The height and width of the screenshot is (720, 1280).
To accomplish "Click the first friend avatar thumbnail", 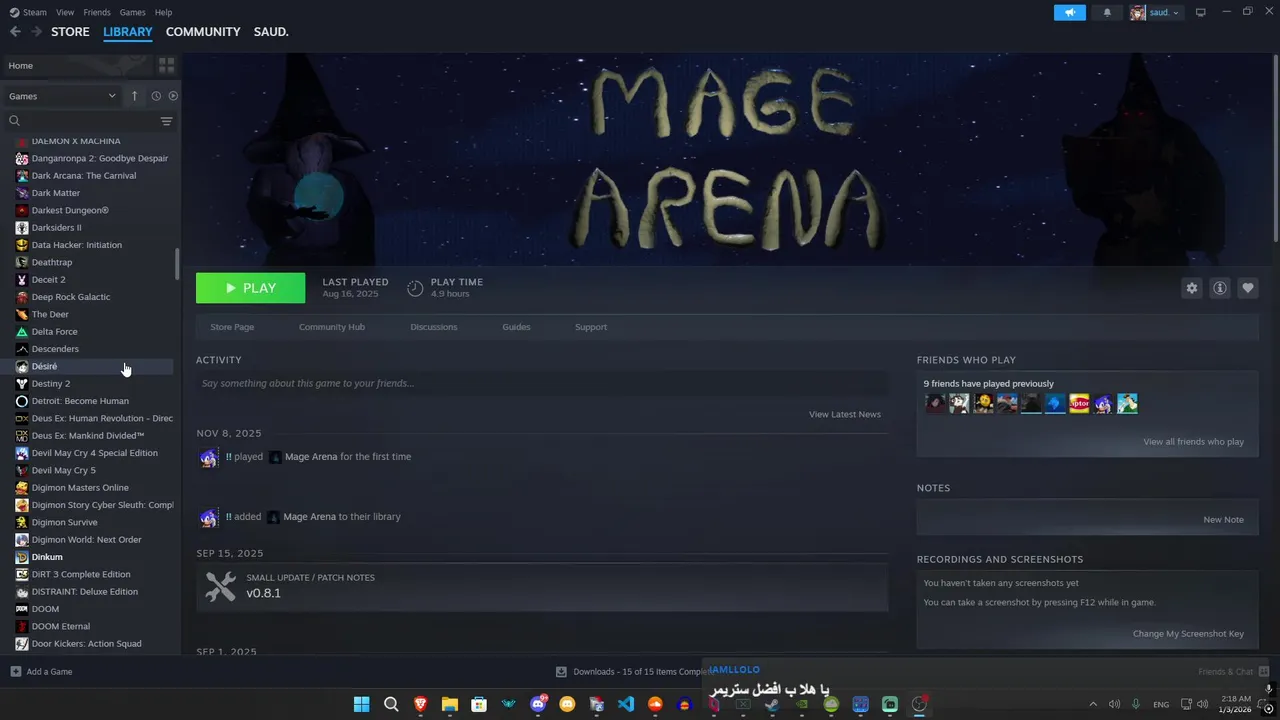I will (935, 404).
